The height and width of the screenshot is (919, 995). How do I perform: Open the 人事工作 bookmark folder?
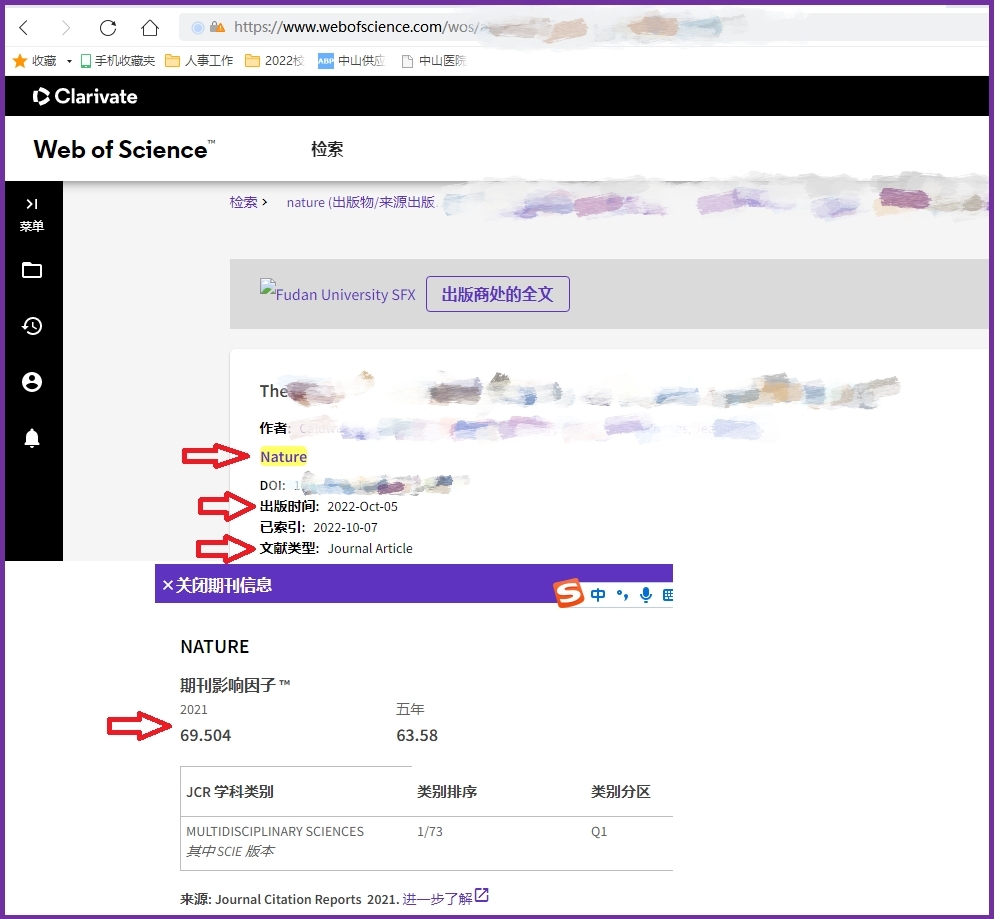(x=199, y=61)
